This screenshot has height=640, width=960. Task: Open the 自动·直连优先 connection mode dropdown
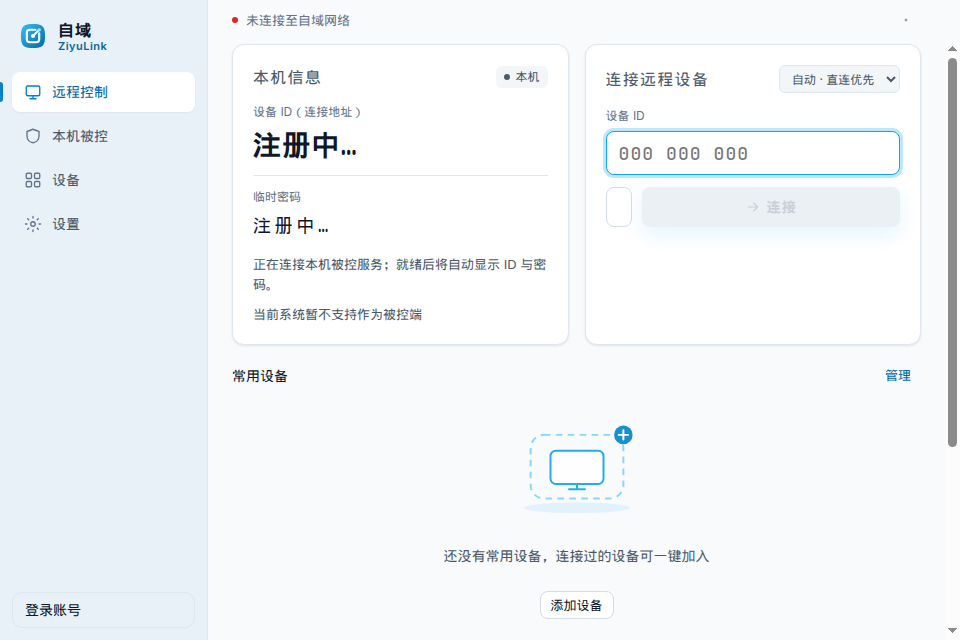[x=839, y=79]
